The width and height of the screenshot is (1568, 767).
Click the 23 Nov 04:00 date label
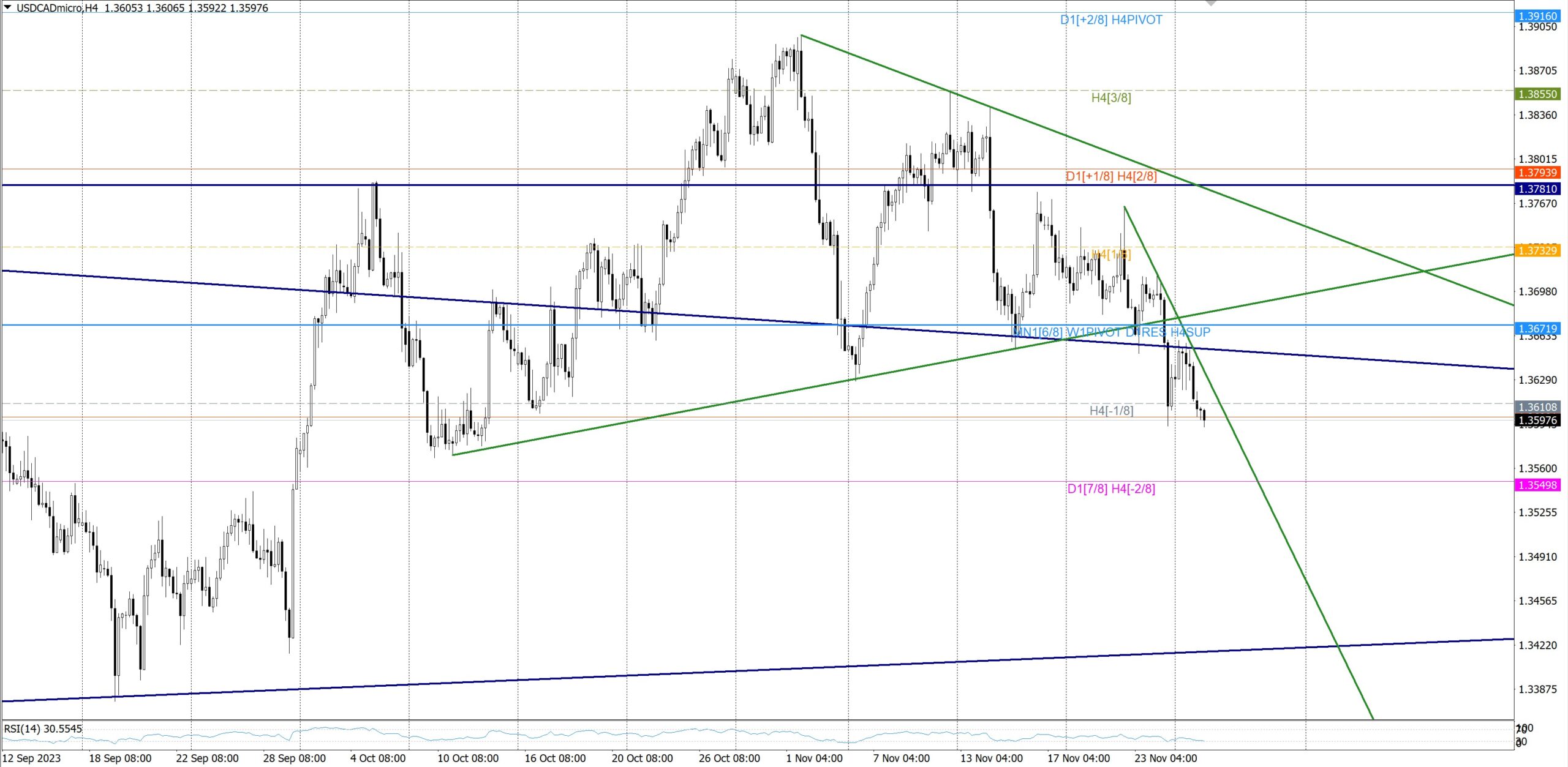tap(1166, 758)
